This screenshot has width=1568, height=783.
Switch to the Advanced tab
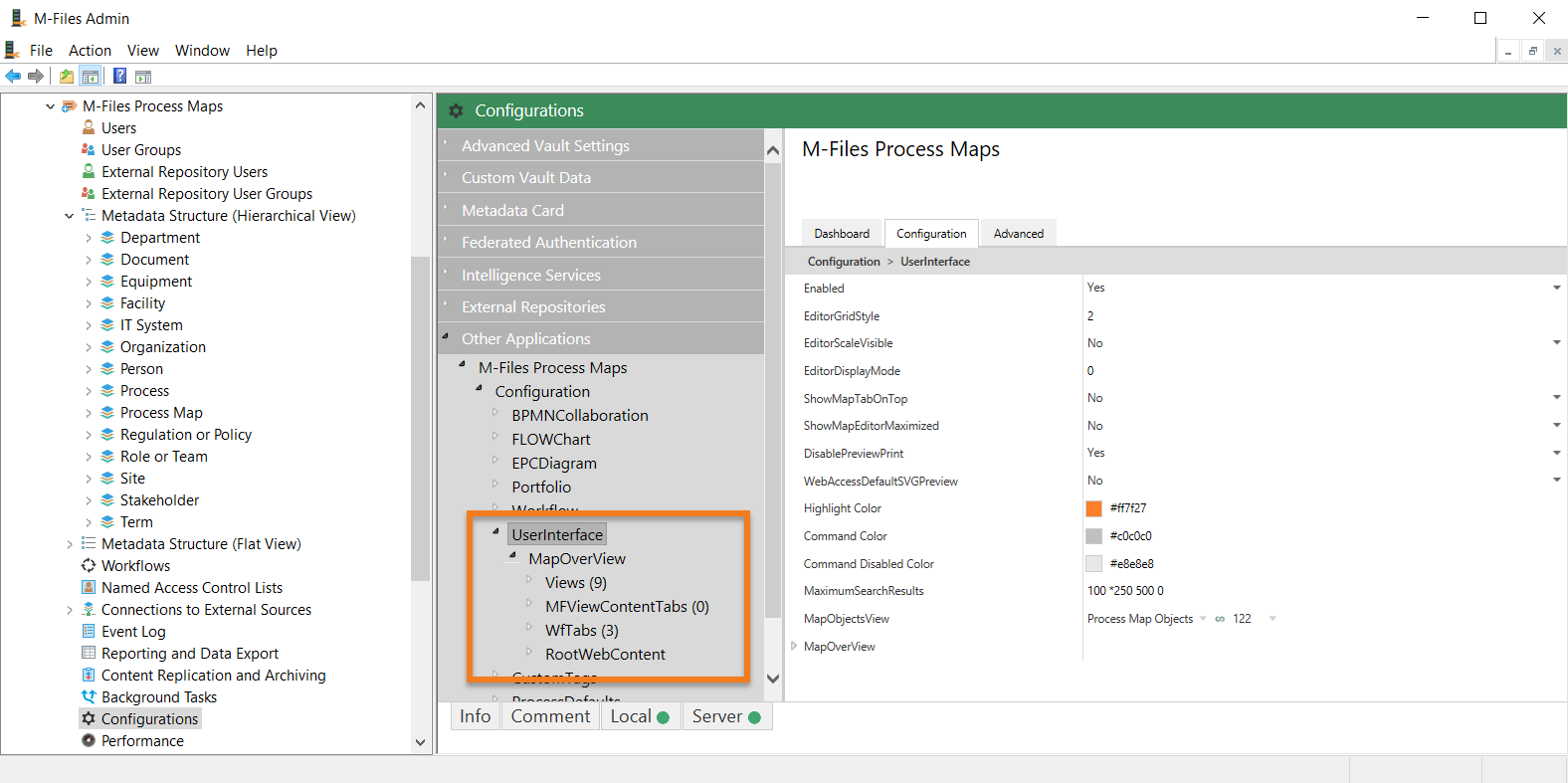[x=1018, y=234]
